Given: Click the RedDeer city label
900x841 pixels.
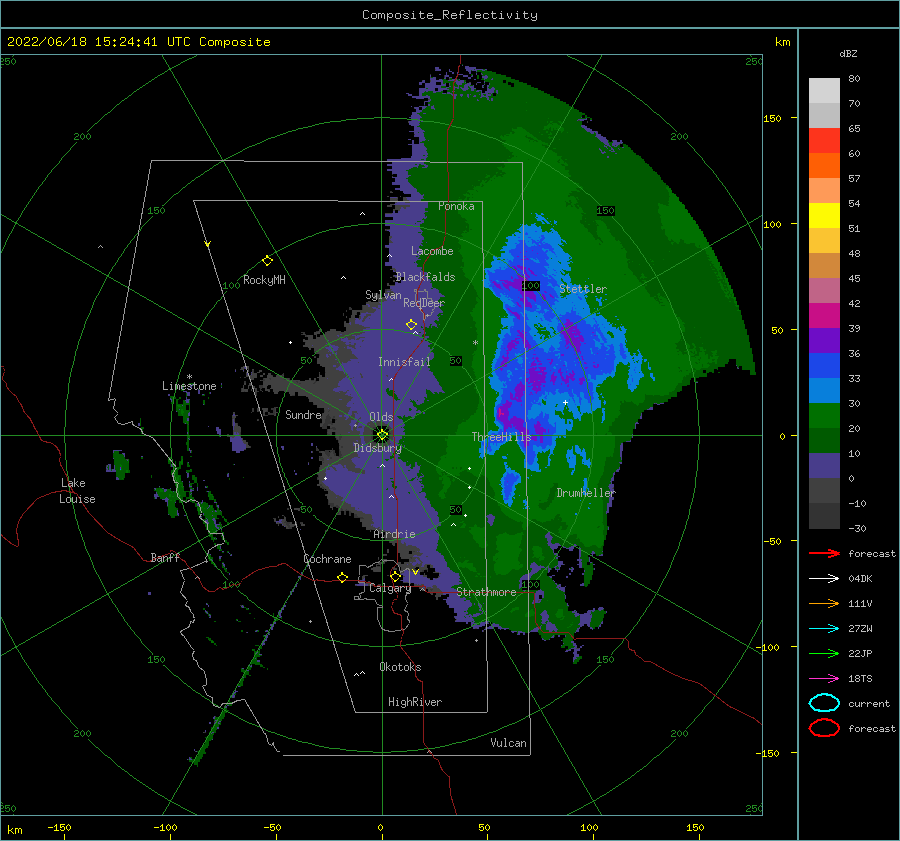Looking at the screenshot, I should click(x=424, y=303).
